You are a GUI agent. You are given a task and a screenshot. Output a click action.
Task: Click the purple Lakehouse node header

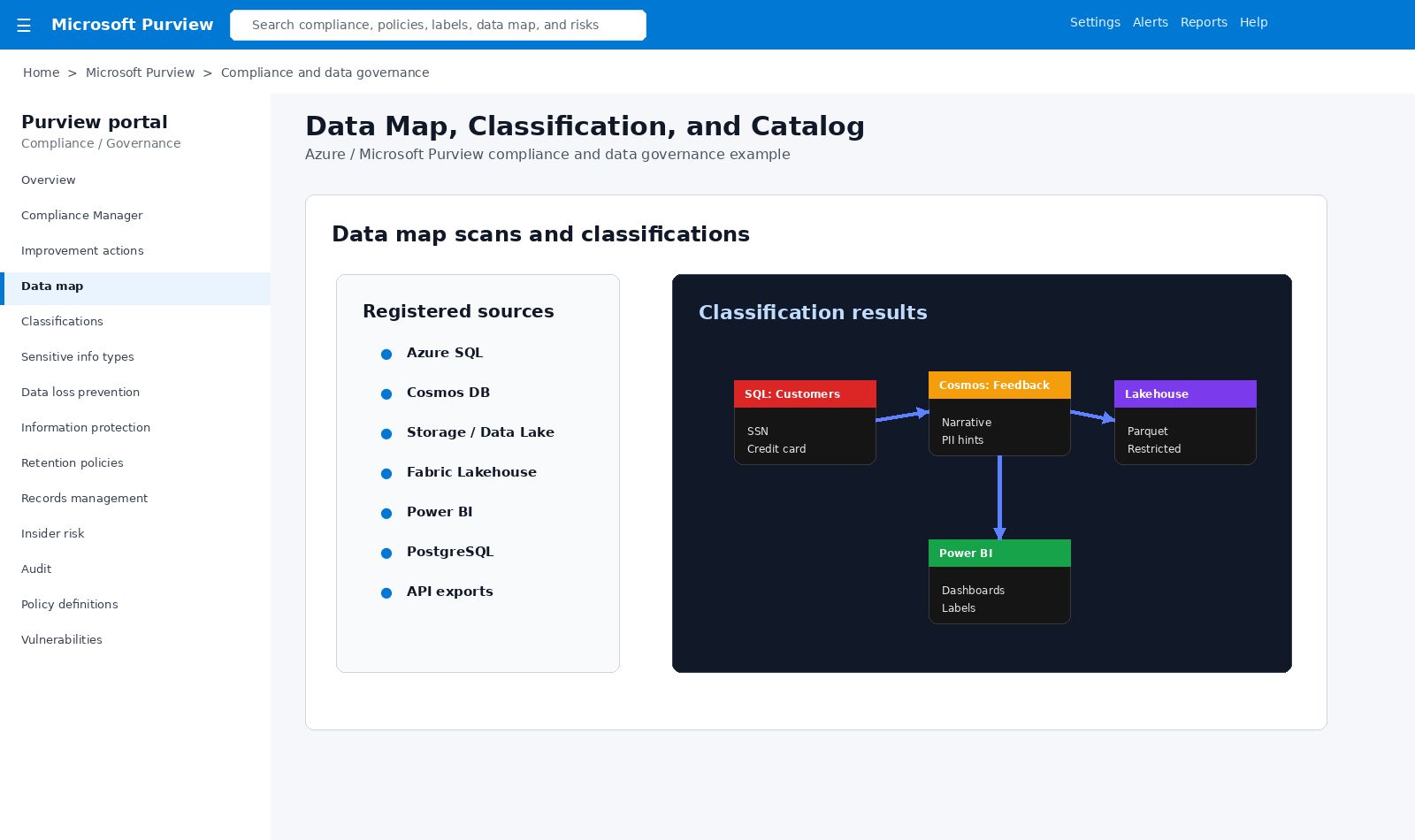(x=1185, y=394)
